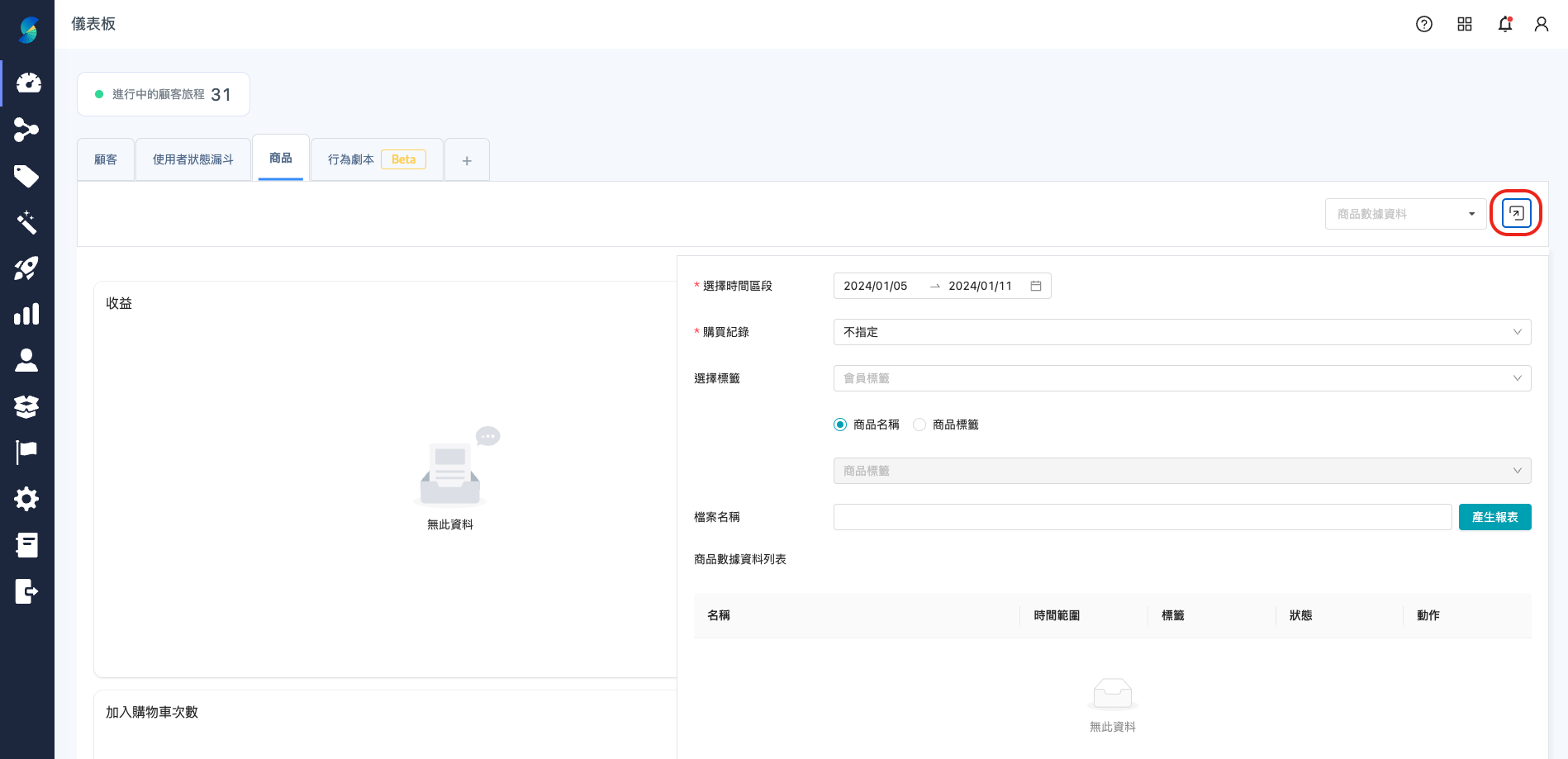Open the tag management sidebar icon

click(x=27, y=177)
